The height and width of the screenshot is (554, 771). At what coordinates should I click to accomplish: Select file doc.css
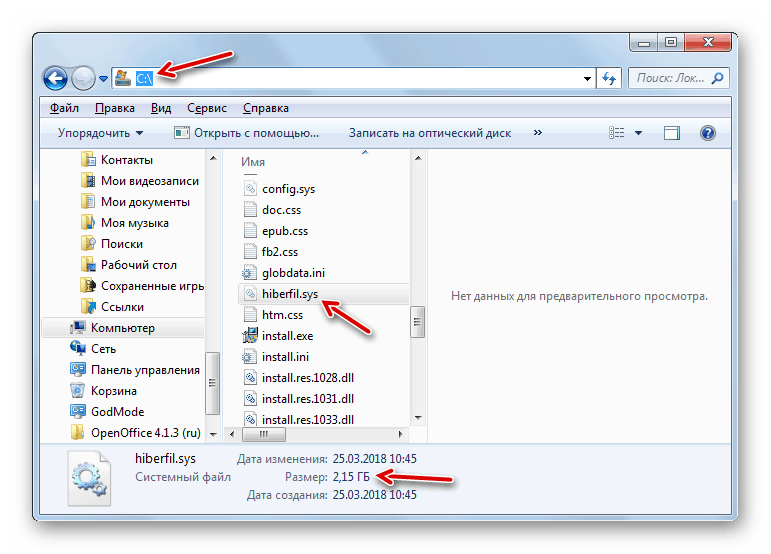tap(272, 210)
